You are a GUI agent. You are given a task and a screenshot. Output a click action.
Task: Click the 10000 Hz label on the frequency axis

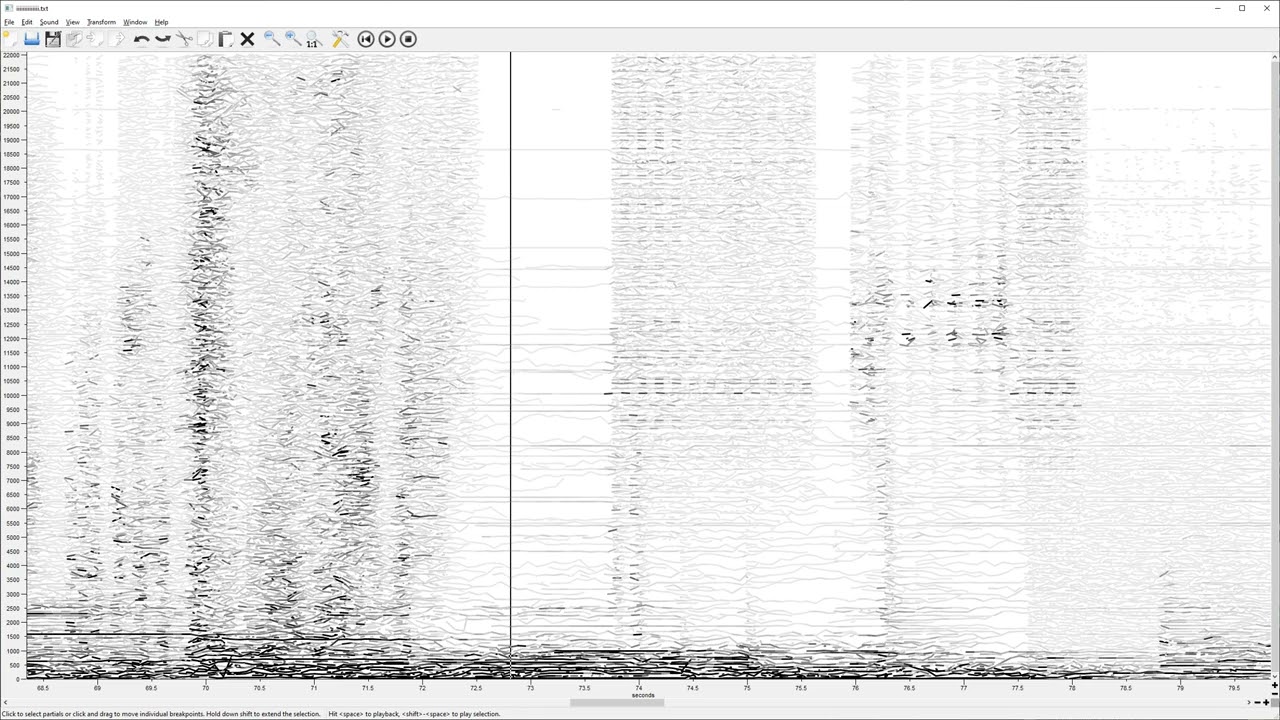click(11, 395)
